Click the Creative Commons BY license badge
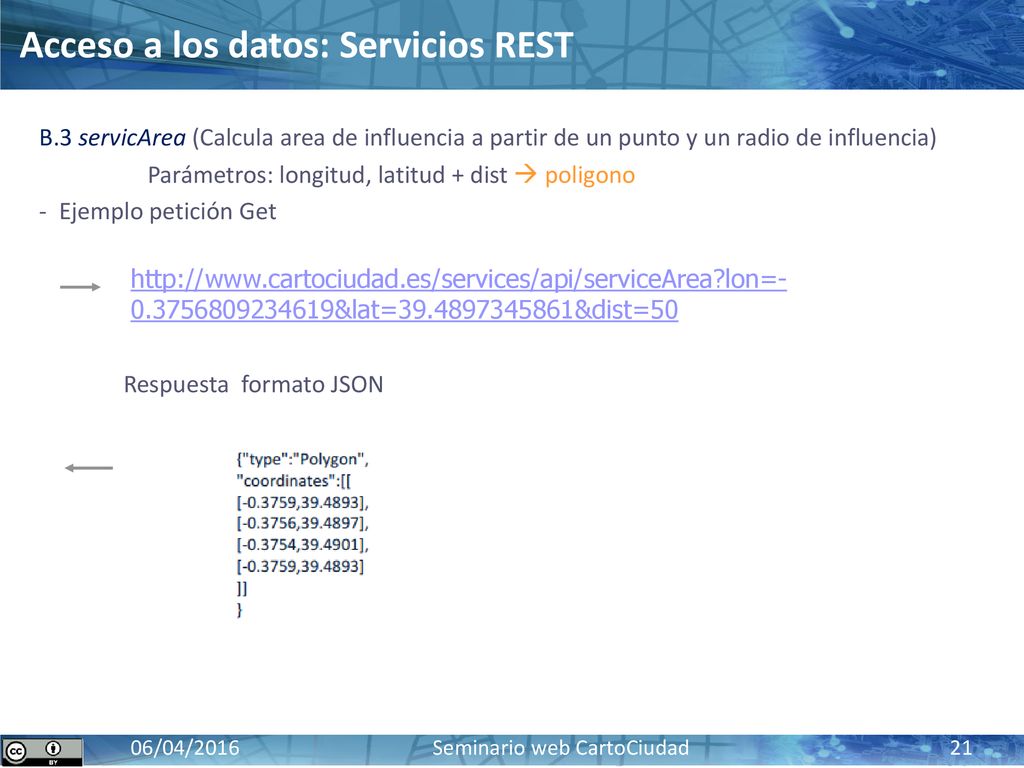1024x768 pixels. (42, 751)
